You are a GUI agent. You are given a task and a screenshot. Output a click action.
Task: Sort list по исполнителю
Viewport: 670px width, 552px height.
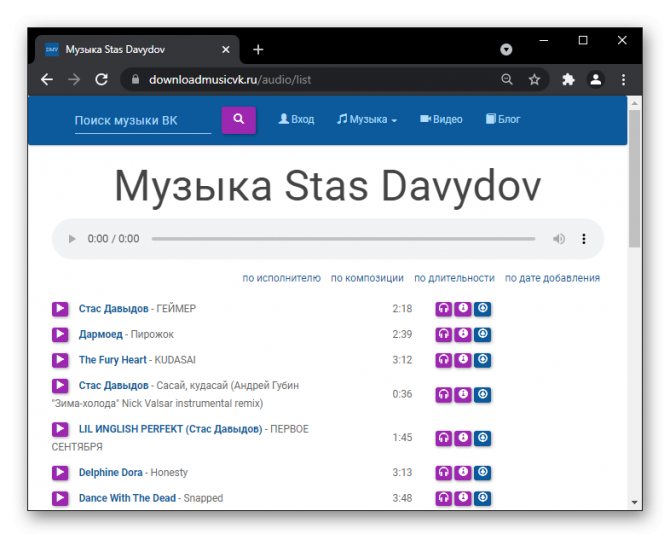pos(282,278)
